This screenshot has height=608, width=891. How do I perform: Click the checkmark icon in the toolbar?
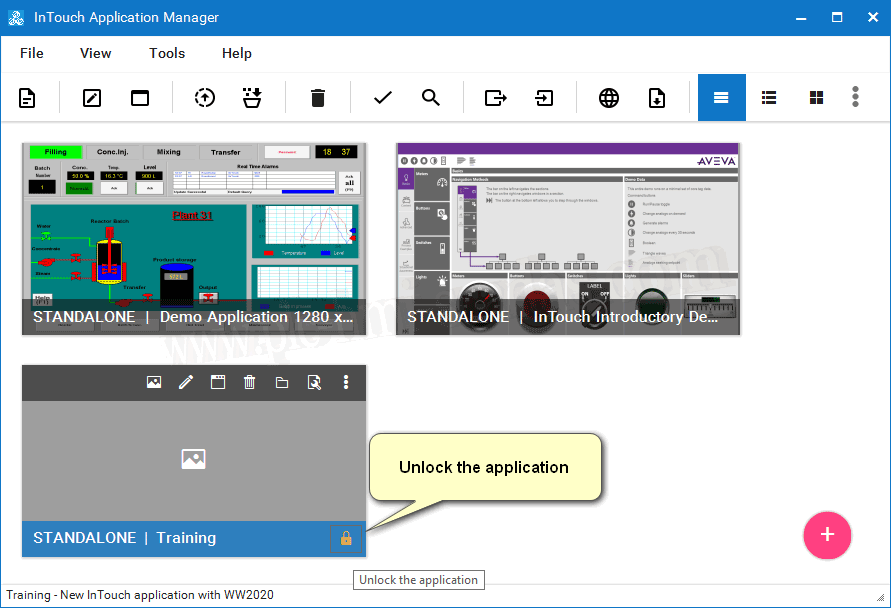click(382, 98)
